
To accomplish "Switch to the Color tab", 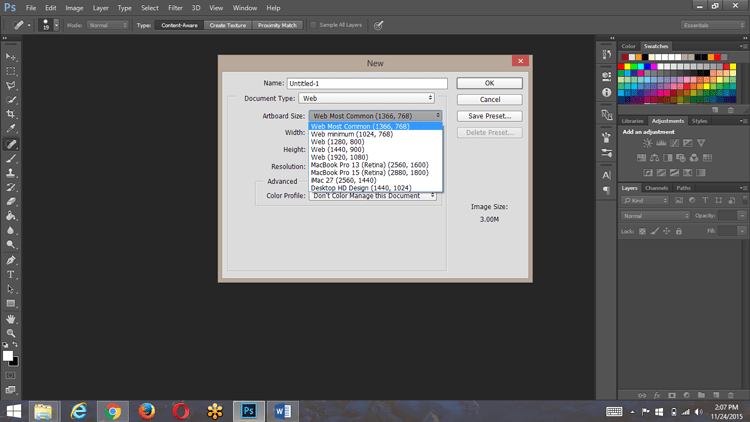I will 628,46.
